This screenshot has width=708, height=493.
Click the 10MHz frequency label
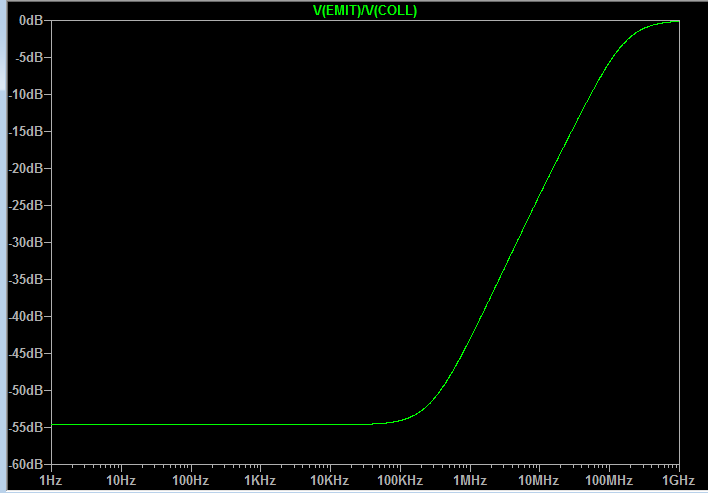[539, 480]
